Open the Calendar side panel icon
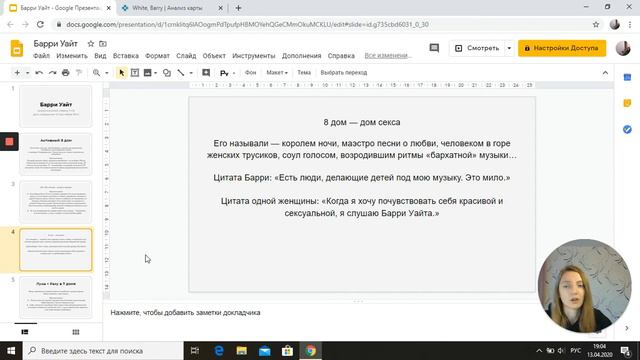Viewport: 640px width, 360px height. click(627, 77)
